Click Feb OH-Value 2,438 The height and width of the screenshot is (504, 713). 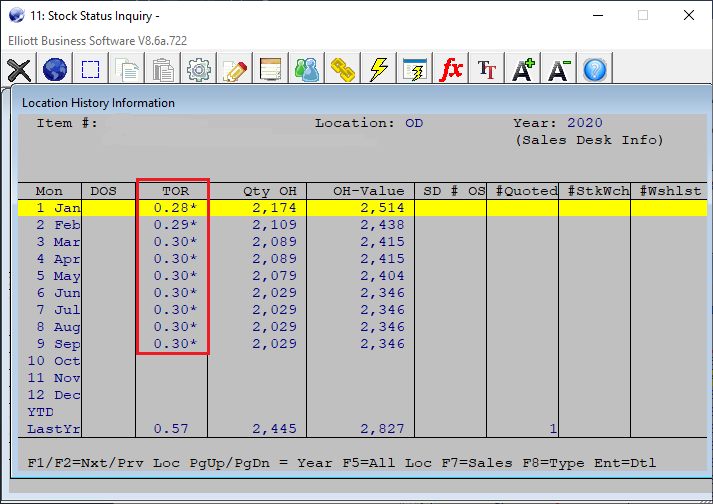click(382, 225)
